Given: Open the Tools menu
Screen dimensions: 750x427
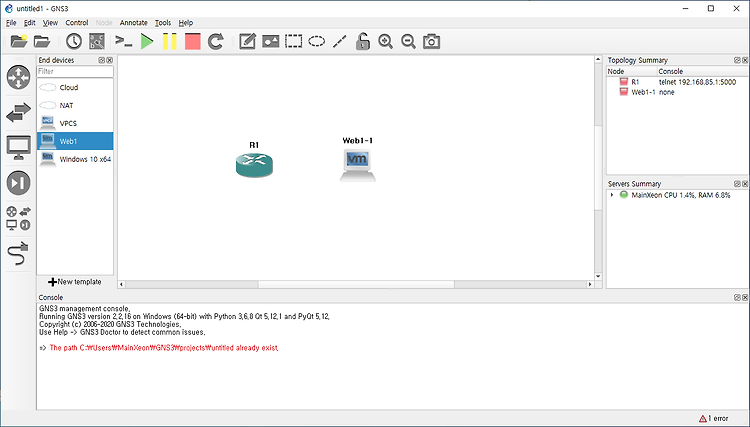Looking at the screenshot, I should click(x=163, y=22).
